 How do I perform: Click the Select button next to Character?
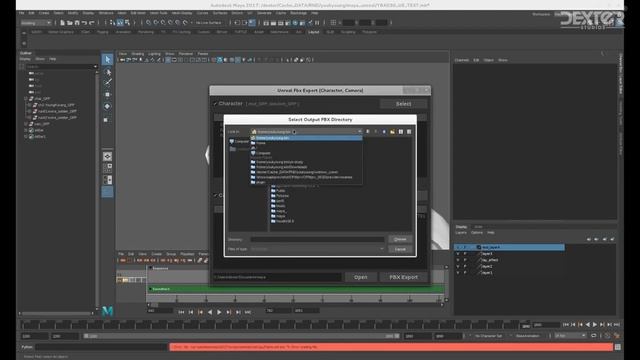pyautogui.click(x=403, y=104)
